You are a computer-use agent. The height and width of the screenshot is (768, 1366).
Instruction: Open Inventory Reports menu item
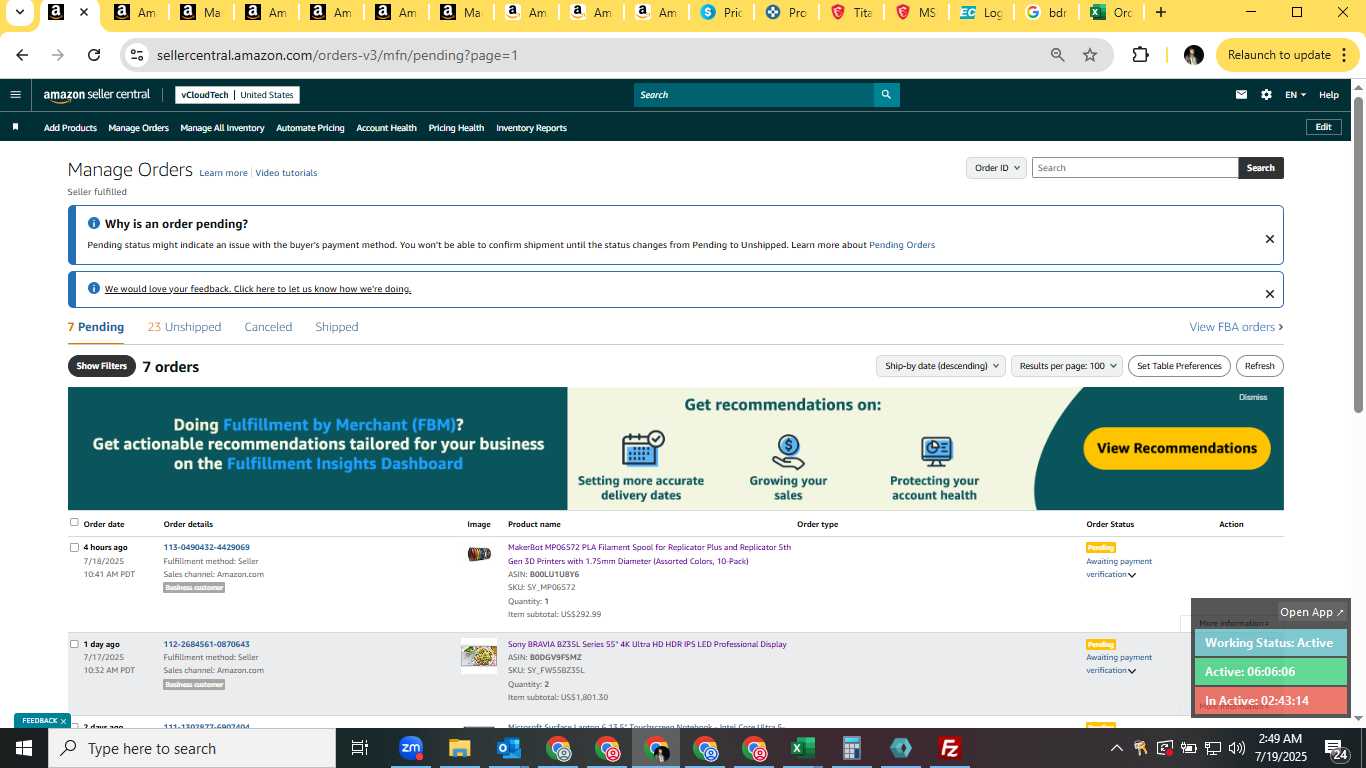[531, 128]
